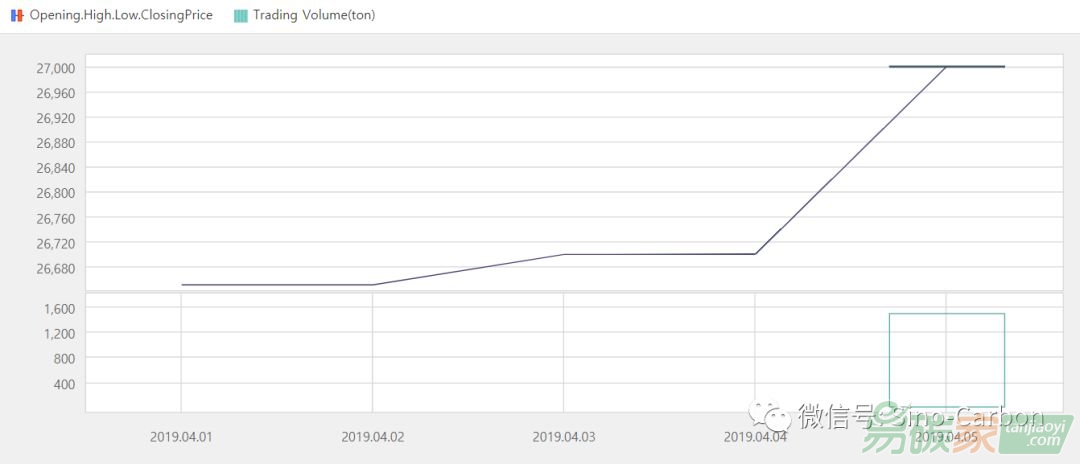Click the 400 volume axis label
The width and height of the screenshot is (1080, 464).
click(65, 384)
